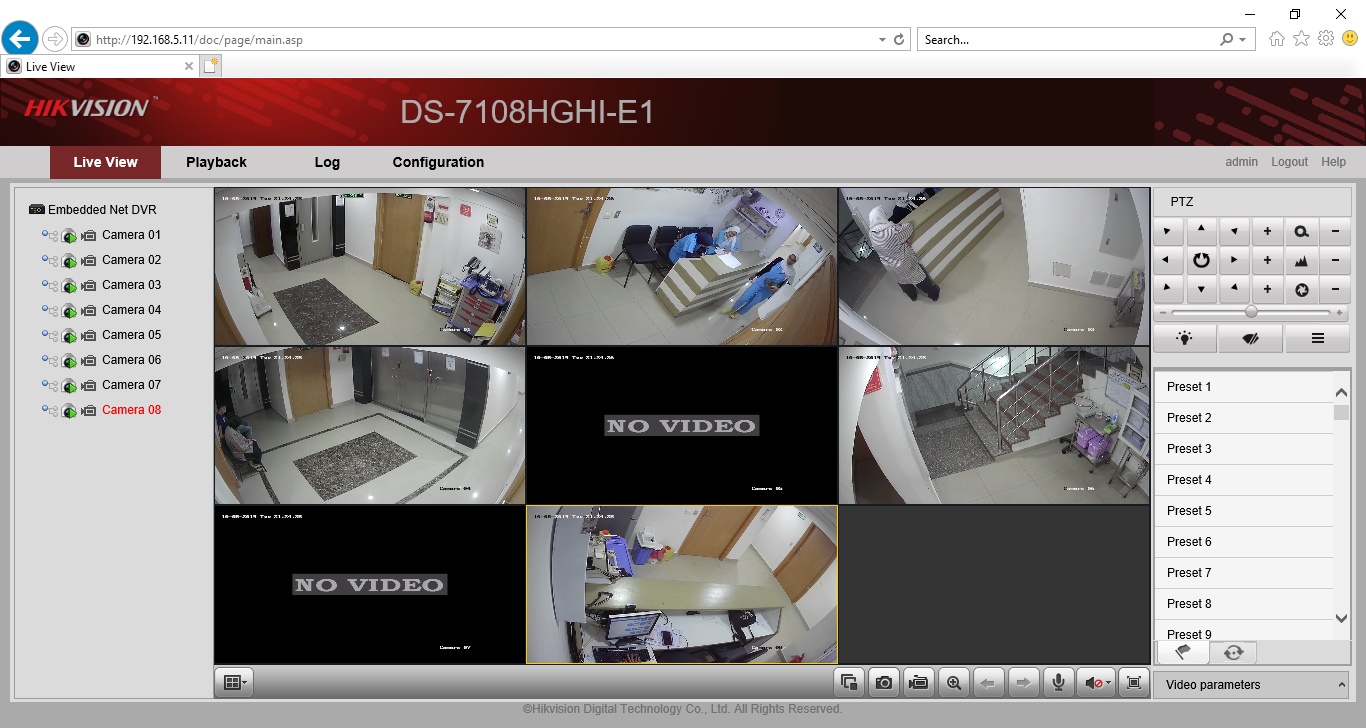The height and width of the screenshot is (728, 1366).
Task: Switch to patrol tab below preset list
Action: pos(1233,652)
